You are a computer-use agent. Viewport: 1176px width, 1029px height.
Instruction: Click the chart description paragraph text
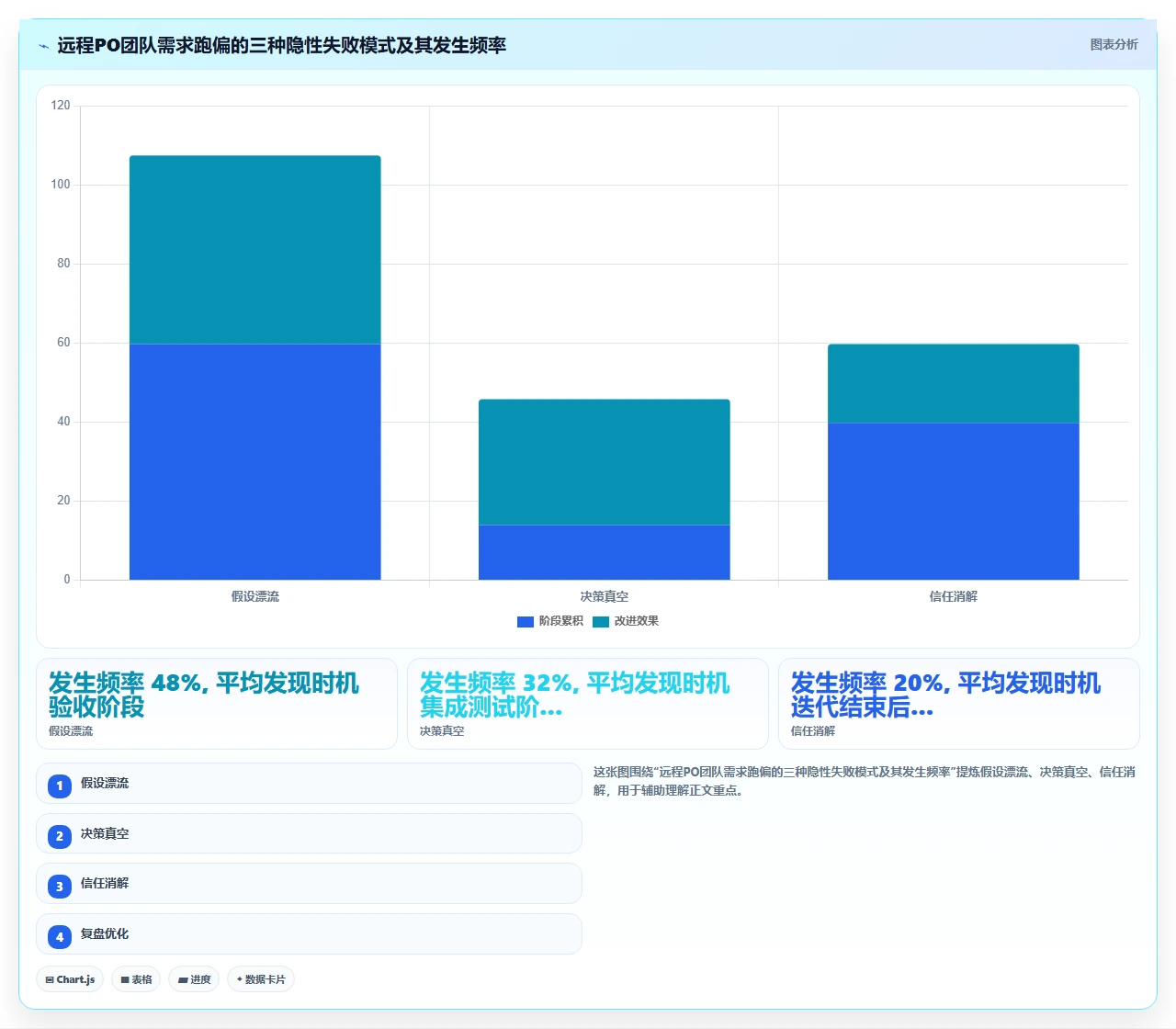click(x=865, y=781)
